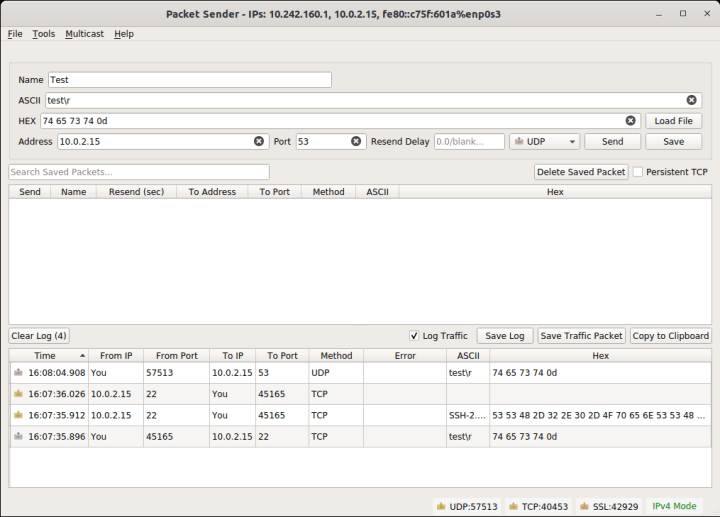Click the icon on the 16:07:35.912 log row
This screenshot has height=517, width=720.
click(x=18, y=415)
